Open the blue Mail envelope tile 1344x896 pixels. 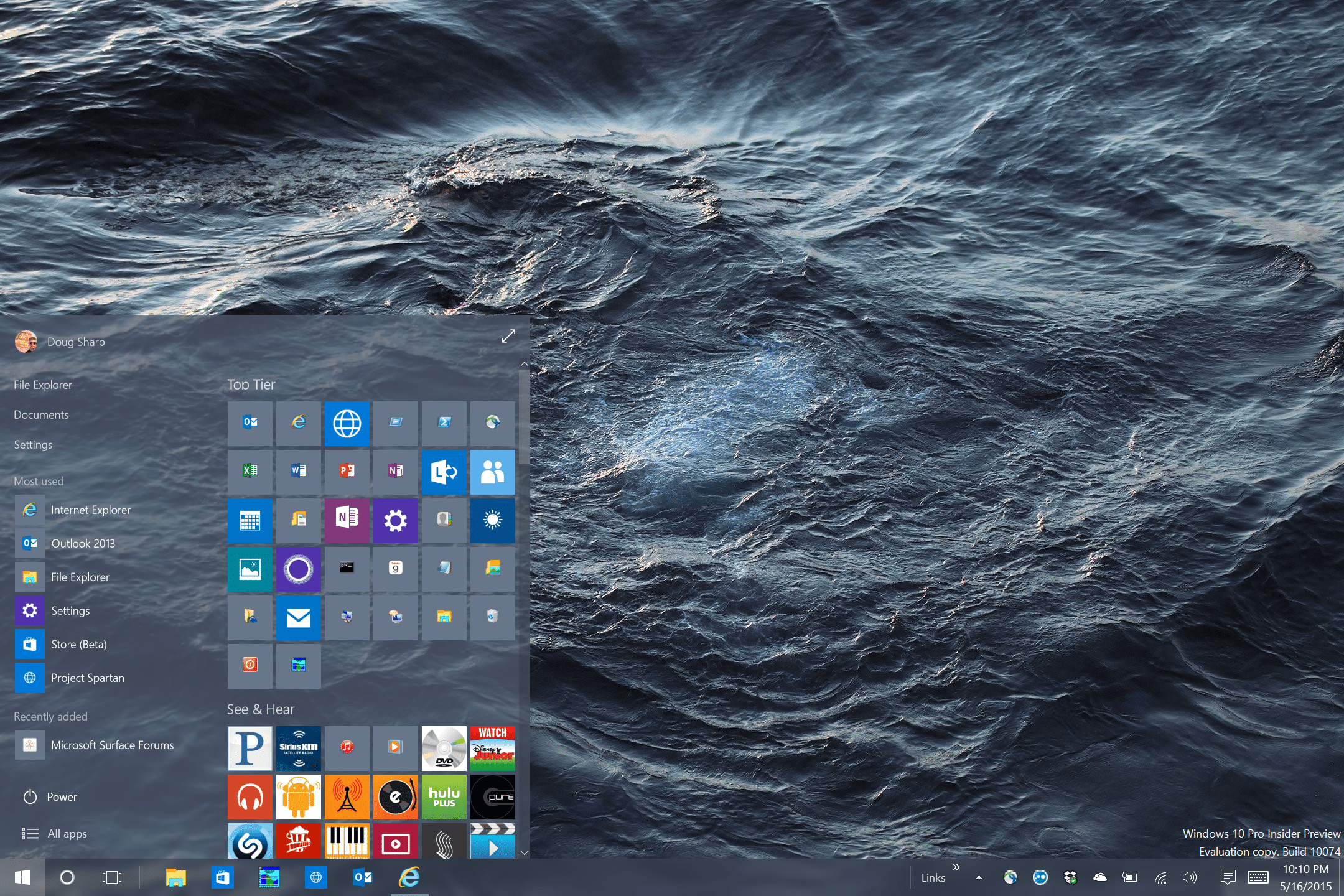pos(299,617)
